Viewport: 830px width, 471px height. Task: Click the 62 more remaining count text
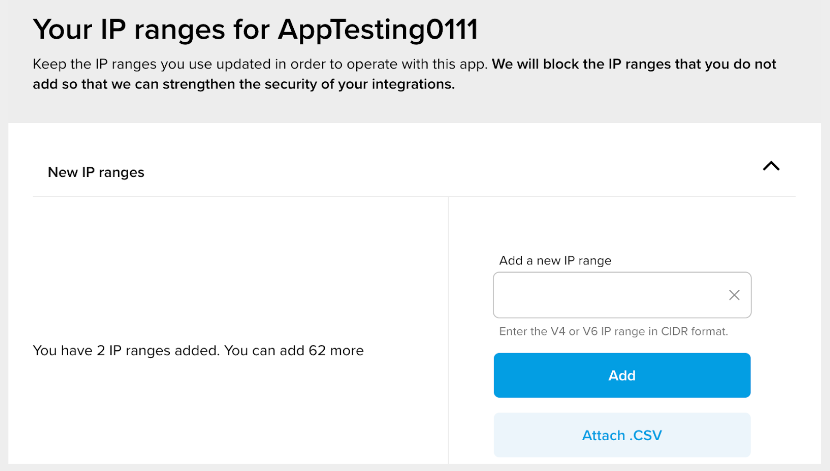tap(336, 350)
